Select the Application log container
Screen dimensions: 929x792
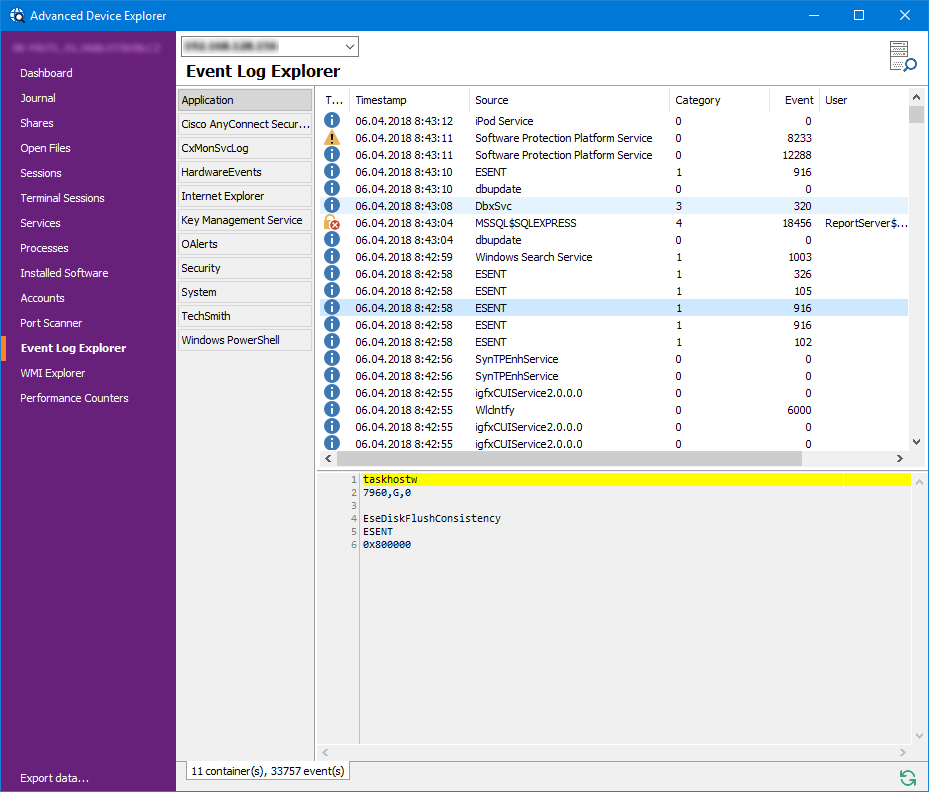[x=245, y=100]
